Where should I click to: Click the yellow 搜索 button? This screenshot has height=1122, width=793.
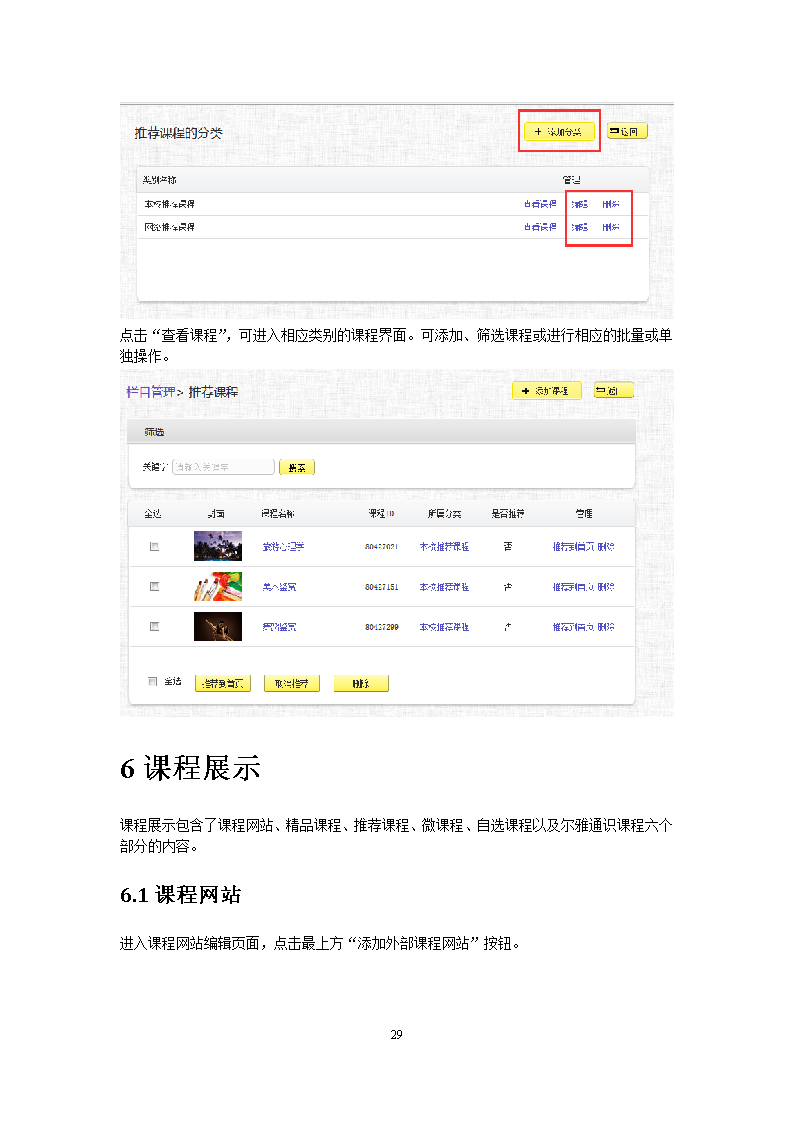pos(296,467)
